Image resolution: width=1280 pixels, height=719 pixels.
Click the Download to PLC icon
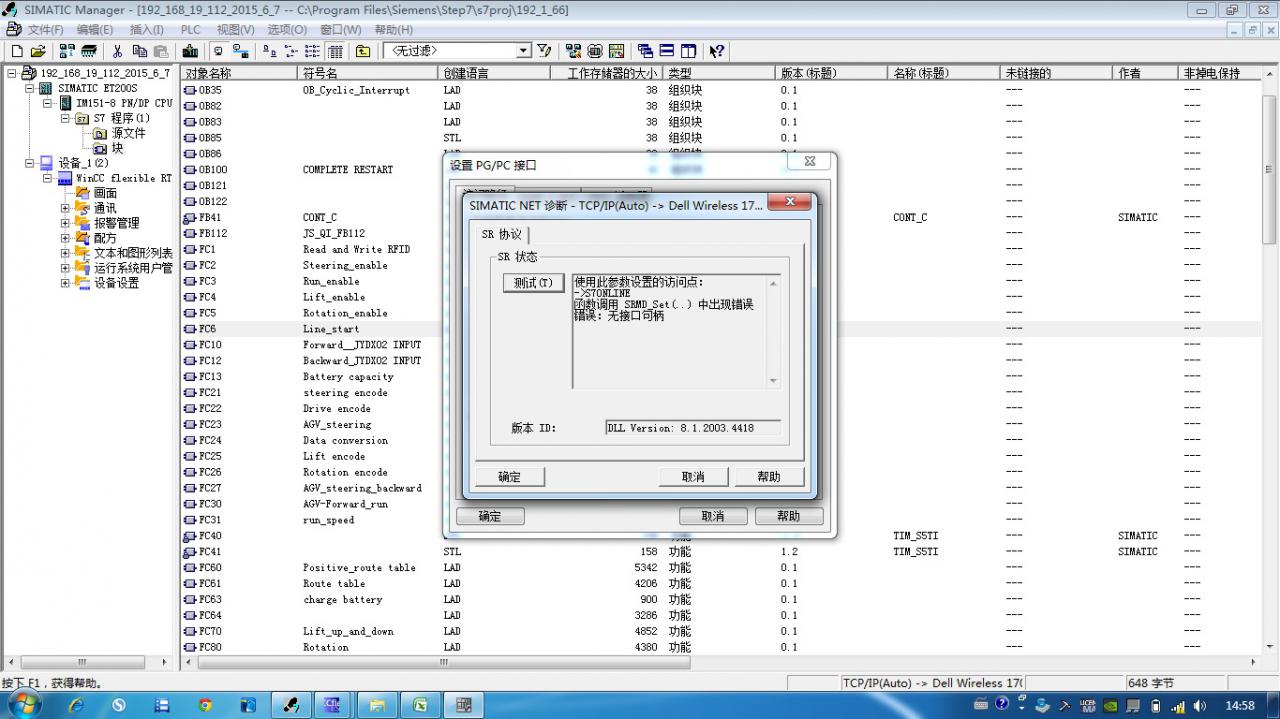pos(190,51)
